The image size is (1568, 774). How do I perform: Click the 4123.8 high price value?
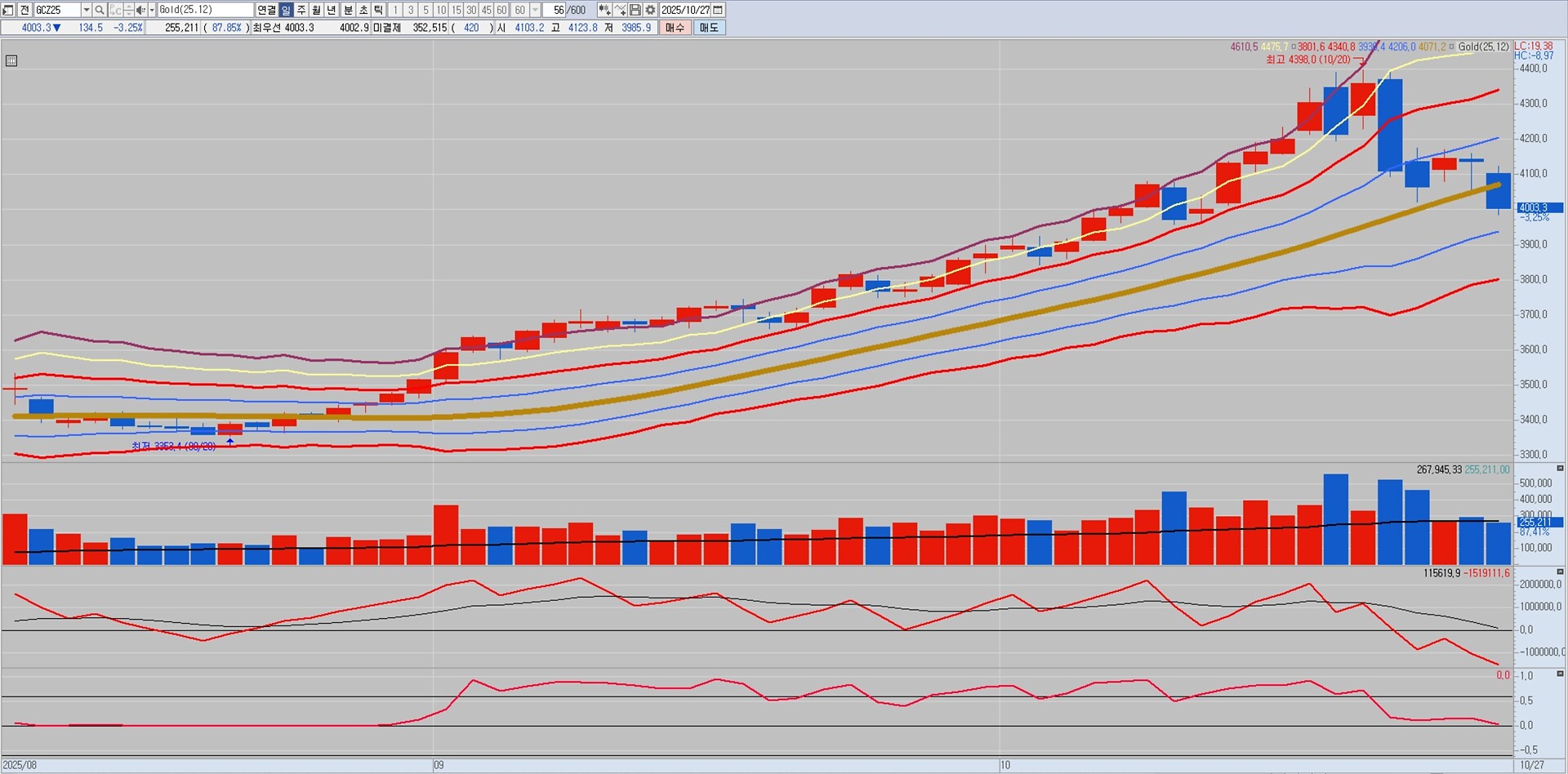click(x=582, y=28)
